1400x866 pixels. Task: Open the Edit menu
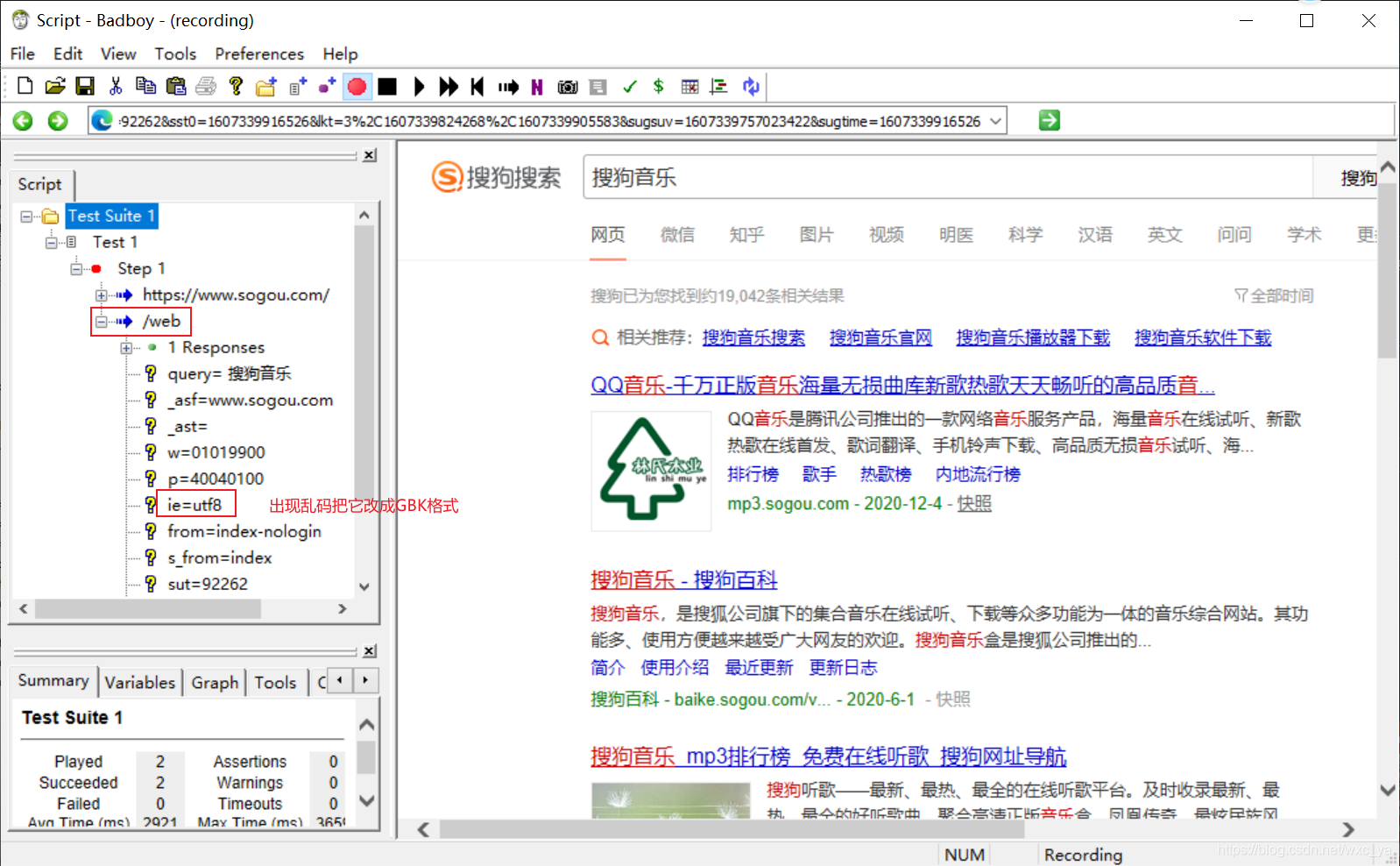click(x=67, y=53)
